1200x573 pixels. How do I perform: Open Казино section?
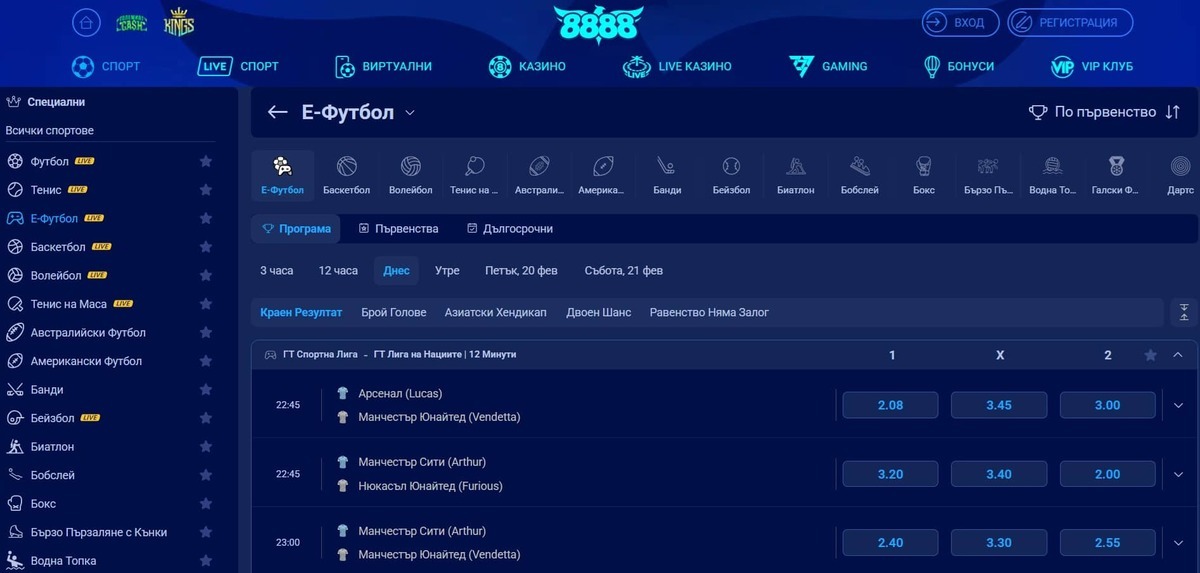point(527,67)
